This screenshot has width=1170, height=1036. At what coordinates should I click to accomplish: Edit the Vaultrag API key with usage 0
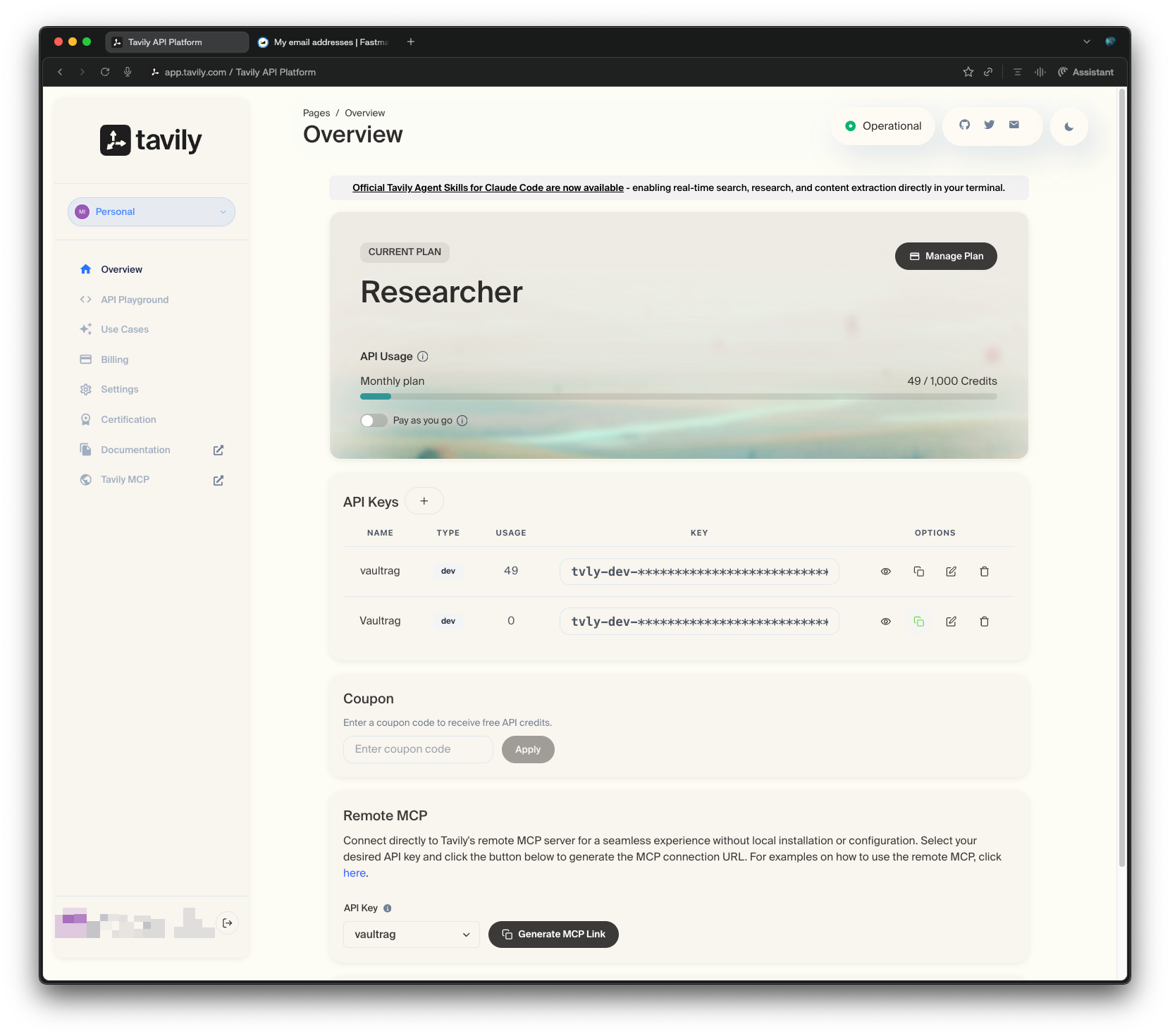click(x=951, y=622)
